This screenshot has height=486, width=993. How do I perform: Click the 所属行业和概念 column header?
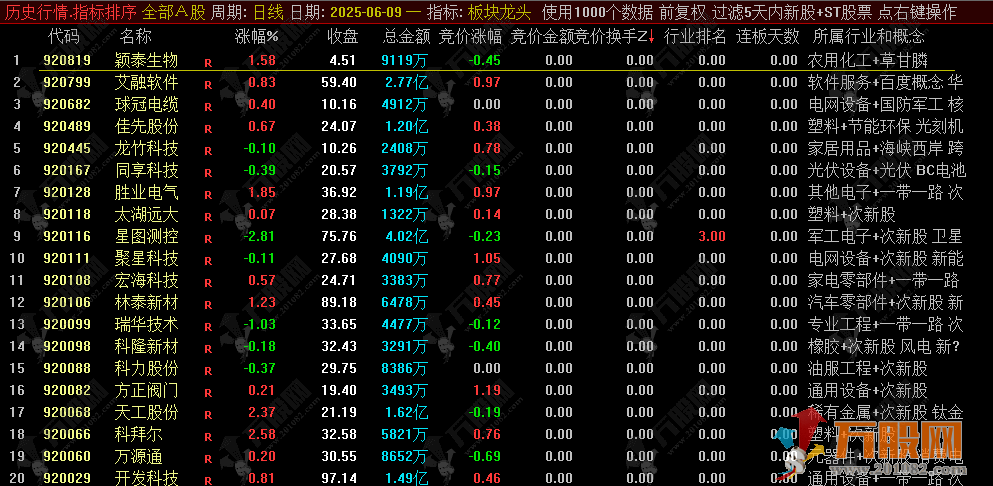pos(868,37)
